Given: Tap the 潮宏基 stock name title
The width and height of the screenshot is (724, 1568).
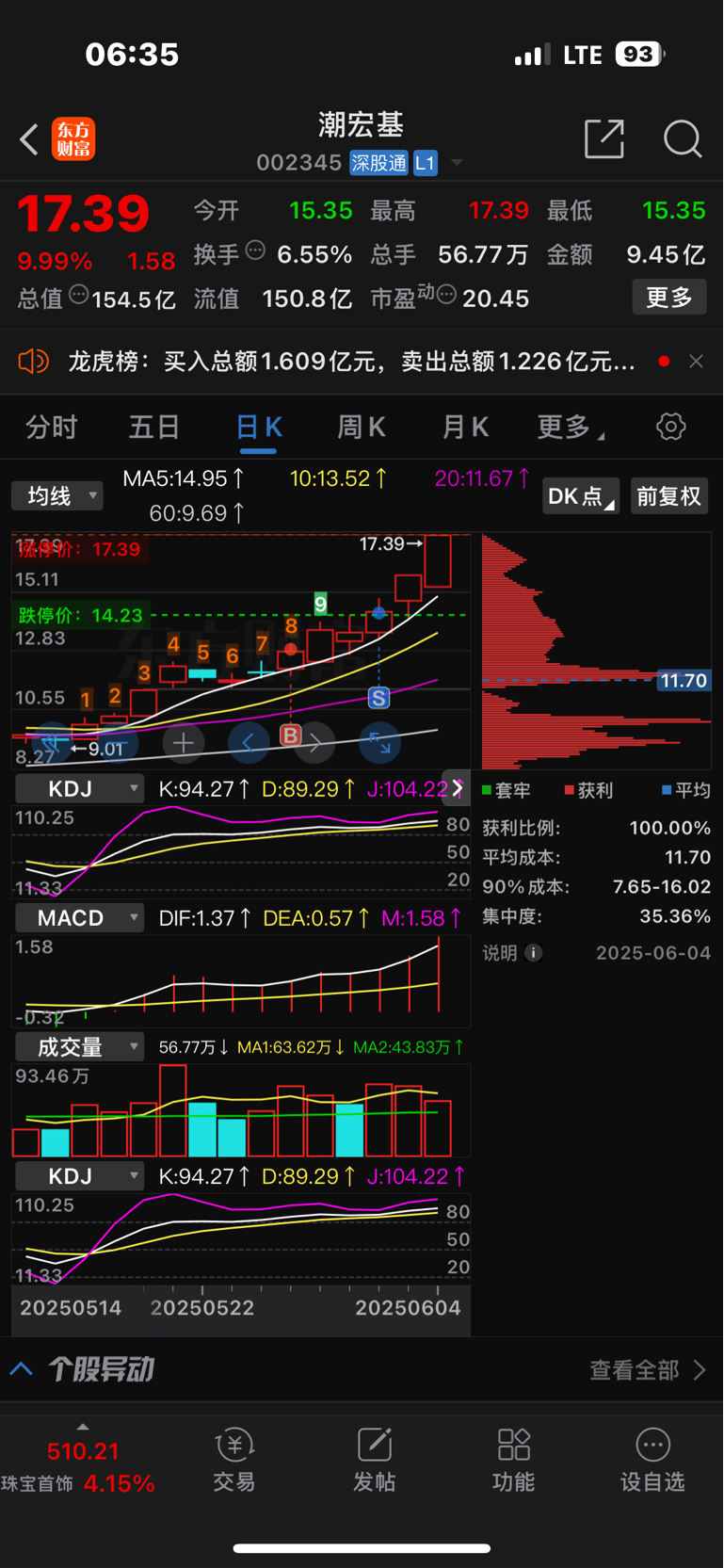Looking at the screenshot, I should pos(362,124).
